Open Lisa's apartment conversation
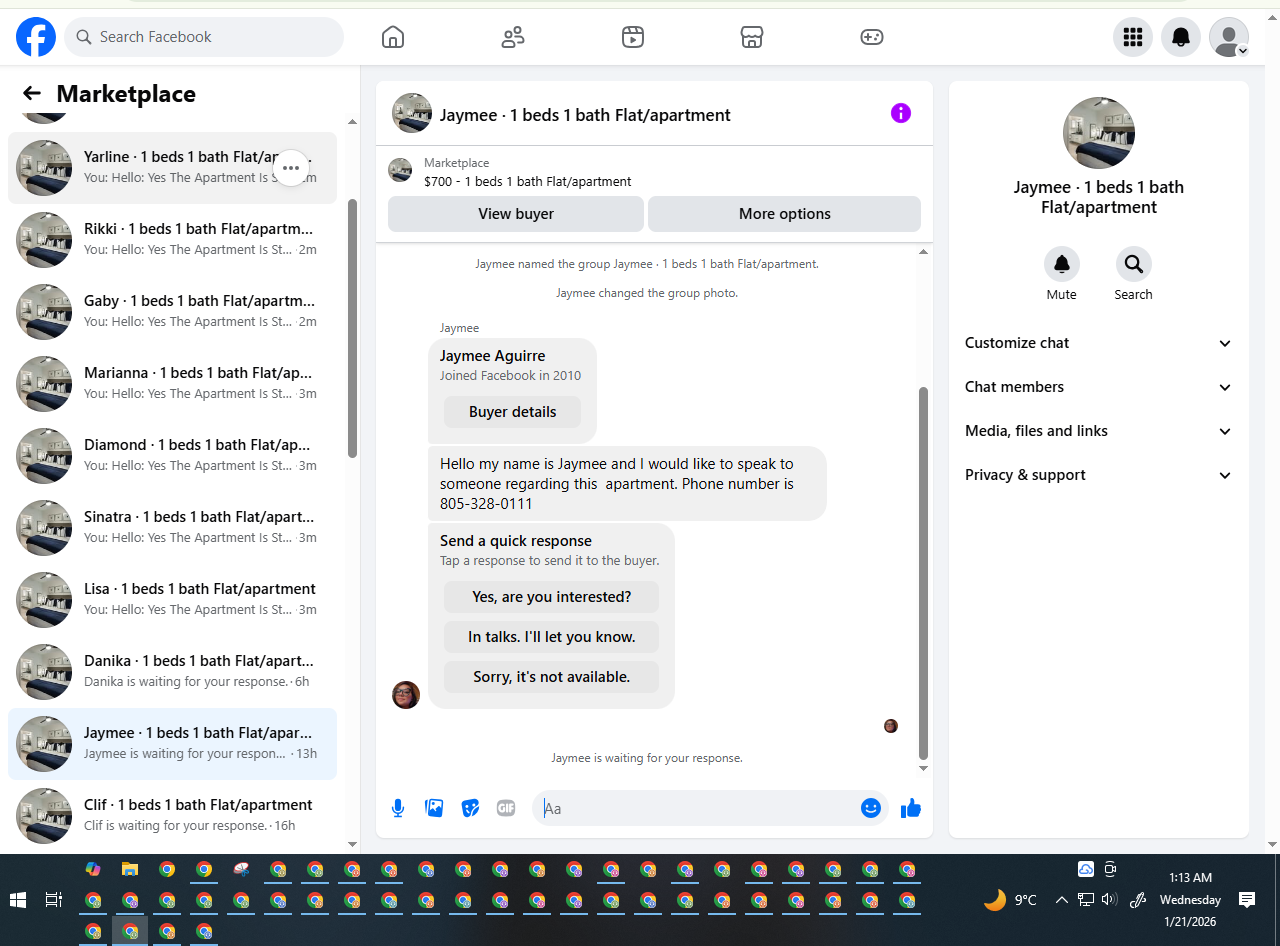The image size is (1280, 946). click(x=172, y=600)
